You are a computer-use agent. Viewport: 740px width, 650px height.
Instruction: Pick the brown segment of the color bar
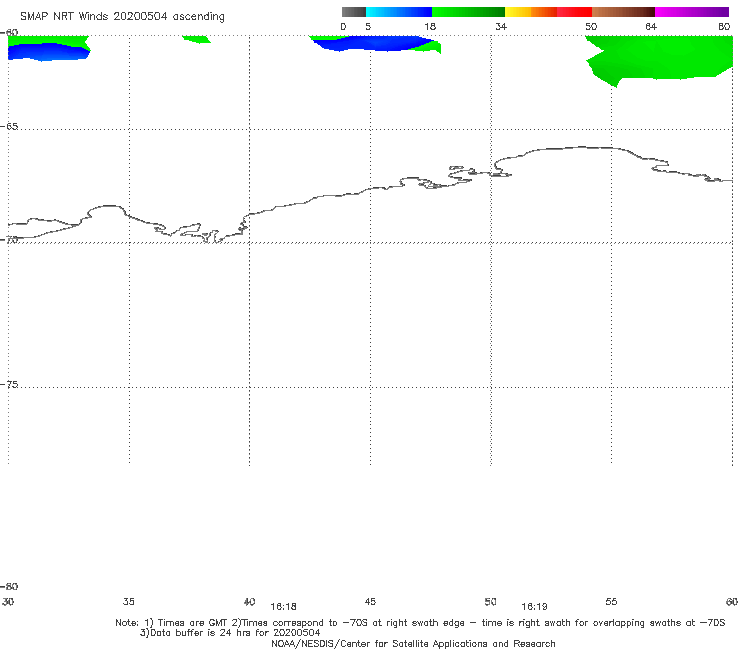click(x=623, y=12)
